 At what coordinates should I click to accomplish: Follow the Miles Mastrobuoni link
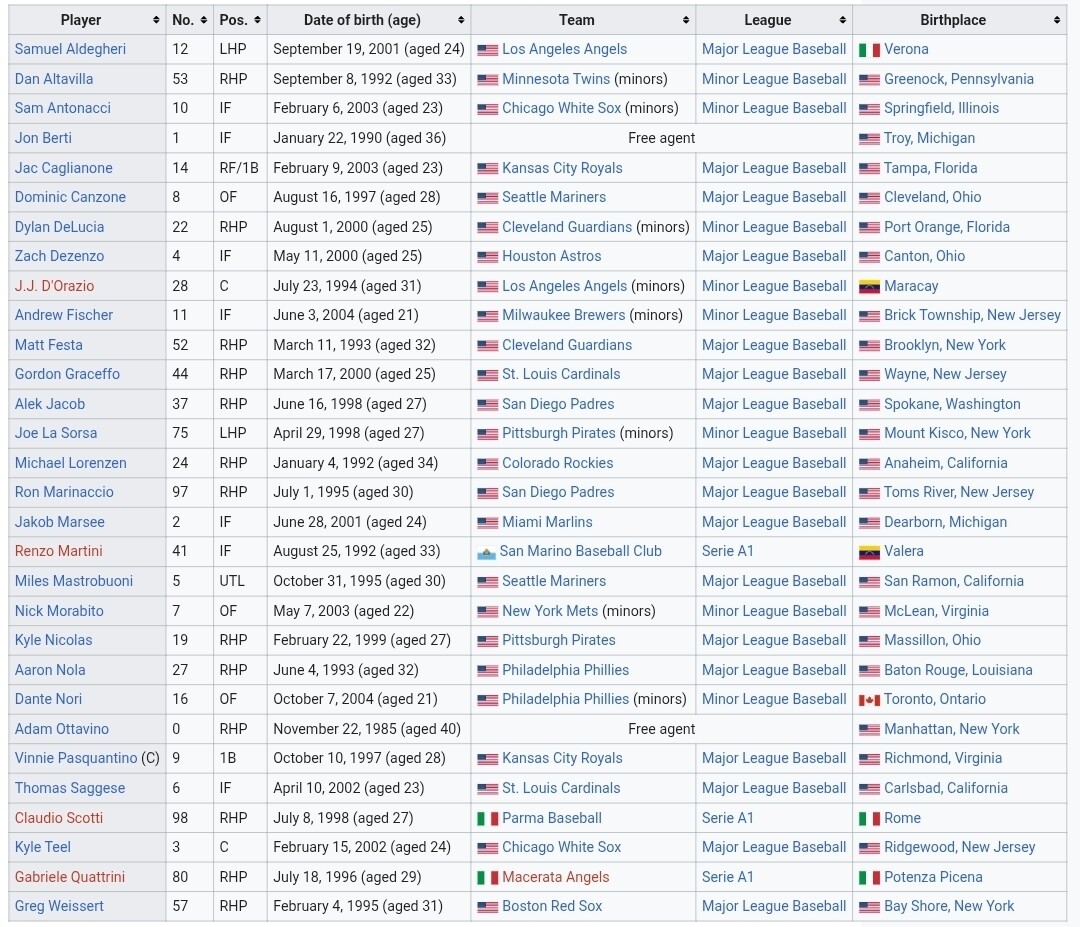74,581
